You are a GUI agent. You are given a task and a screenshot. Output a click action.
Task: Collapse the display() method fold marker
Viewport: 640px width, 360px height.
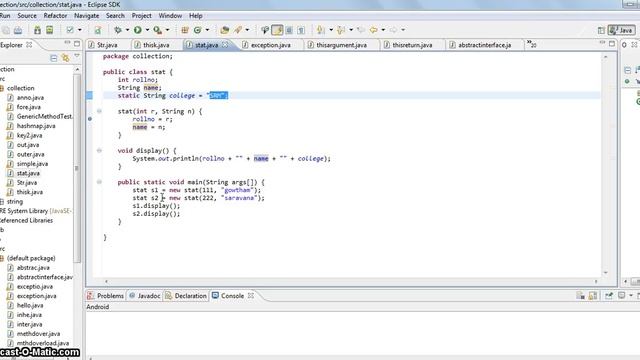tap(99, 151)
